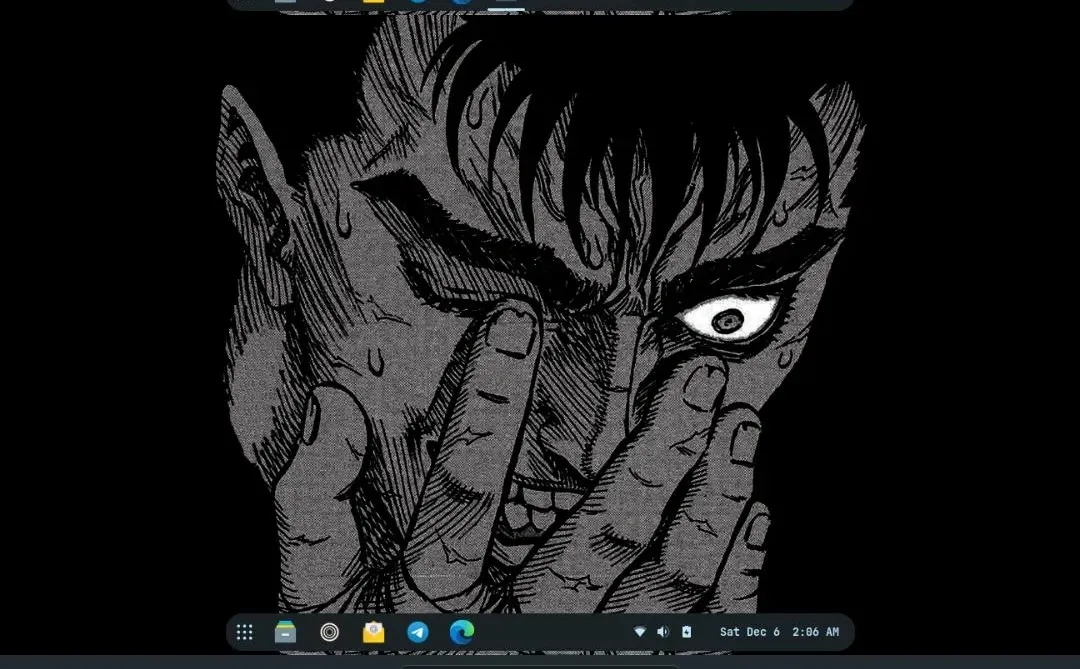Launch the concentric circles app icon
This screenshot has height=669, width=1080.
330,632
